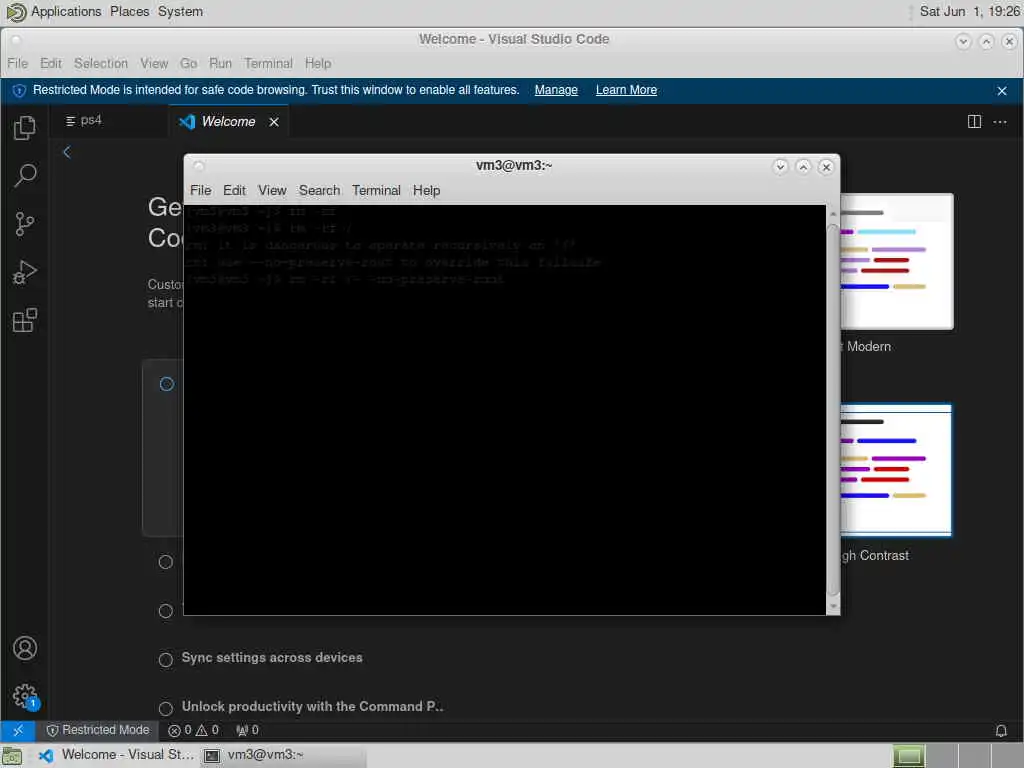Open editor More Actions ellipsis

click(1000, 121)
